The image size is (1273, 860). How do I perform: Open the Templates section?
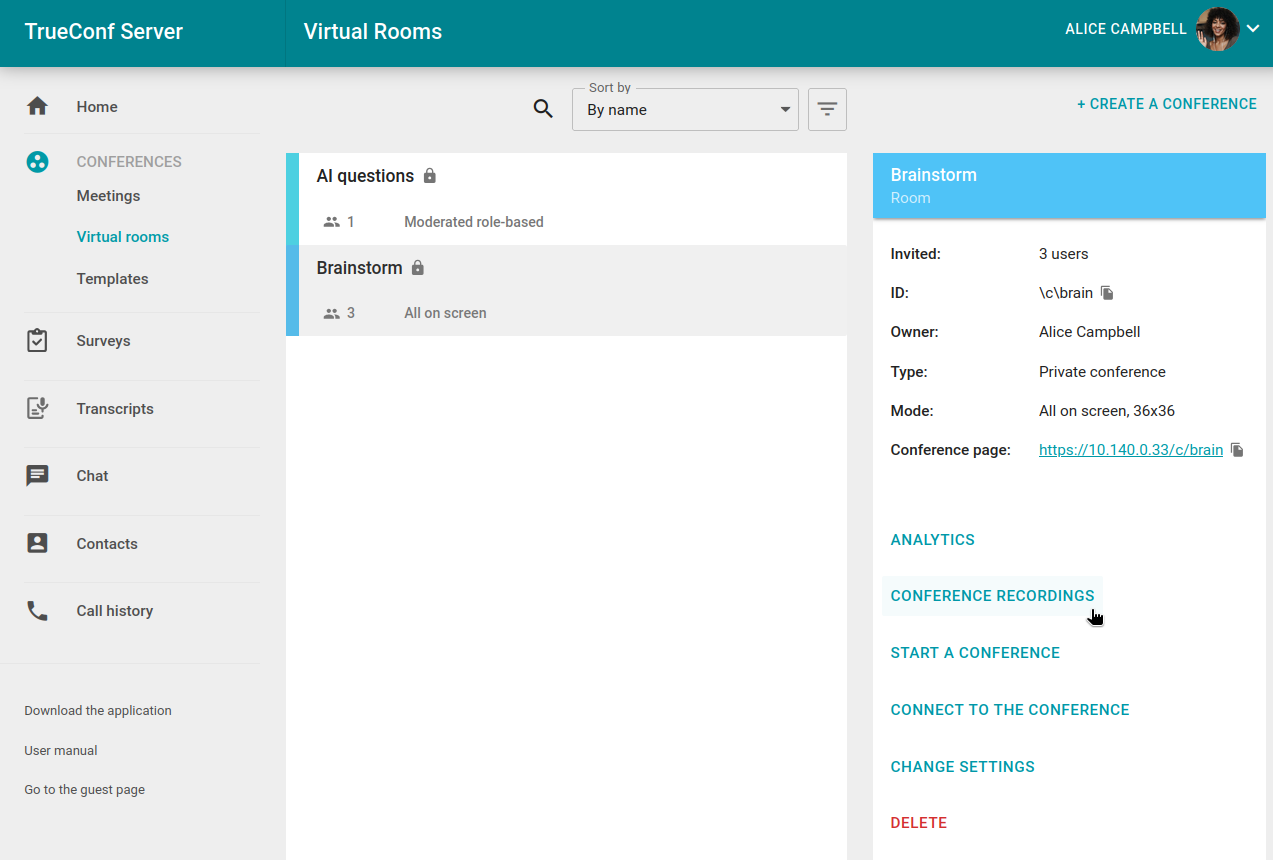click(112, 279)
